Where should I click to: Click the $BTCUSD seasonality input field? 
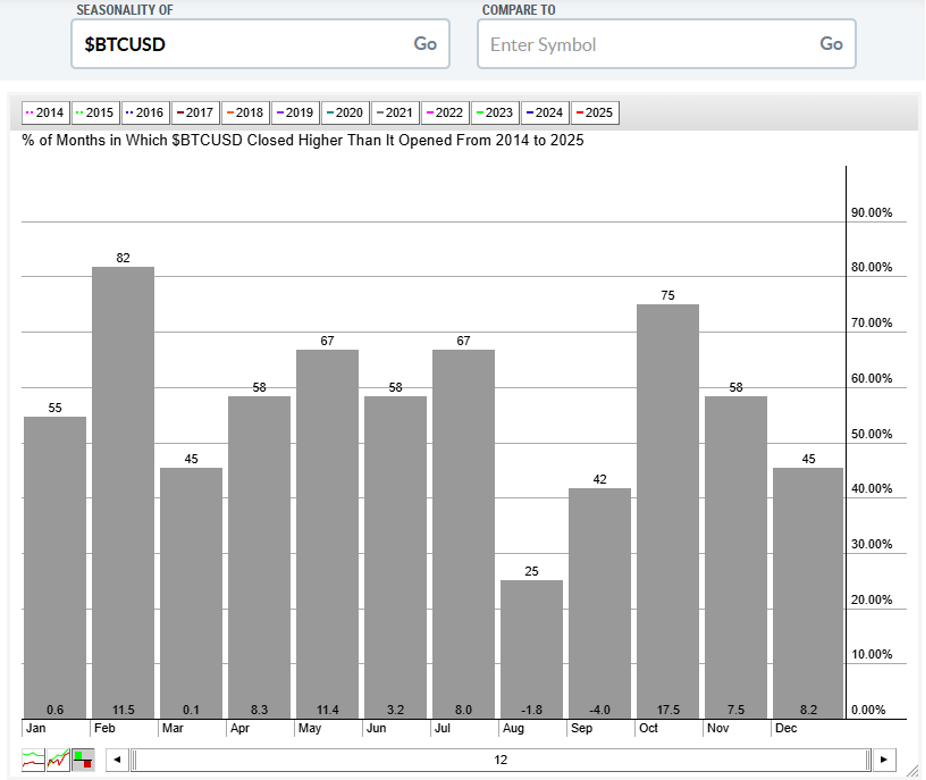click(x=200, y=44)
